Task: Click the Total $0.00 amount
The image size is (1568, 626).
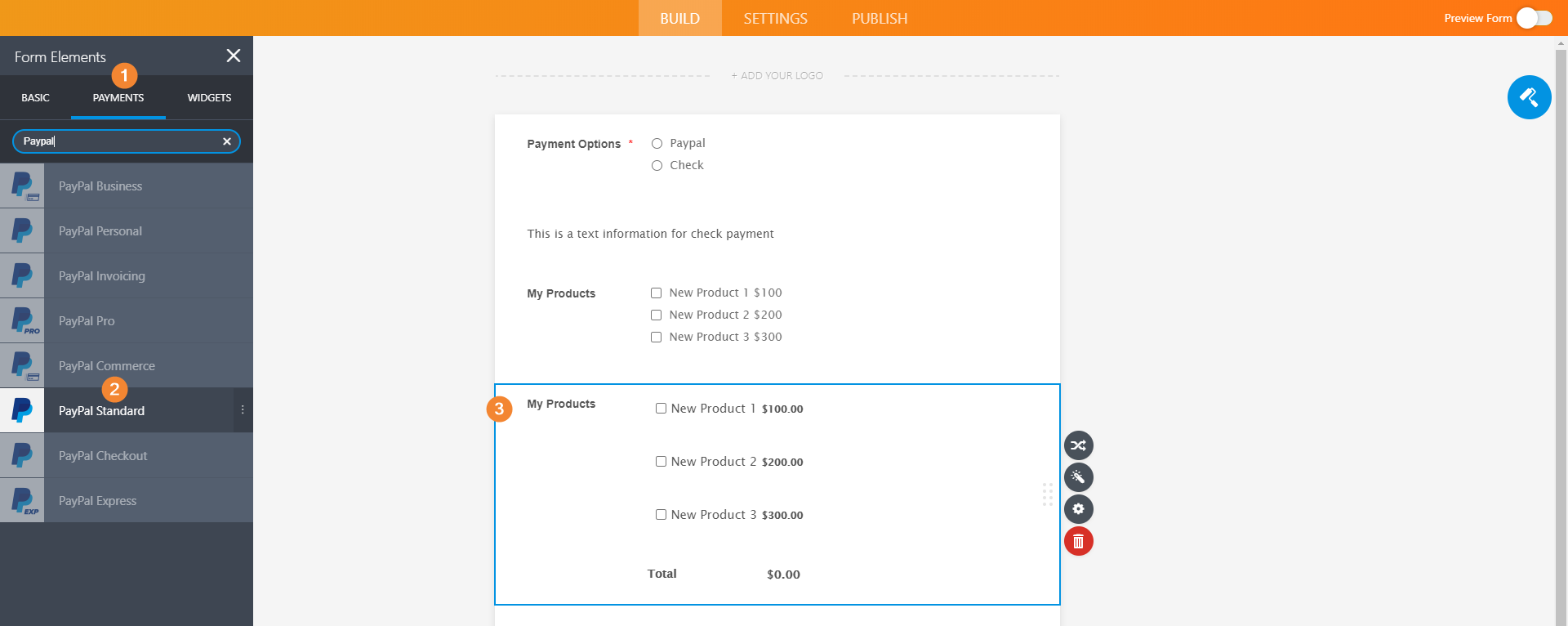Action: click(x=783, y=575)
